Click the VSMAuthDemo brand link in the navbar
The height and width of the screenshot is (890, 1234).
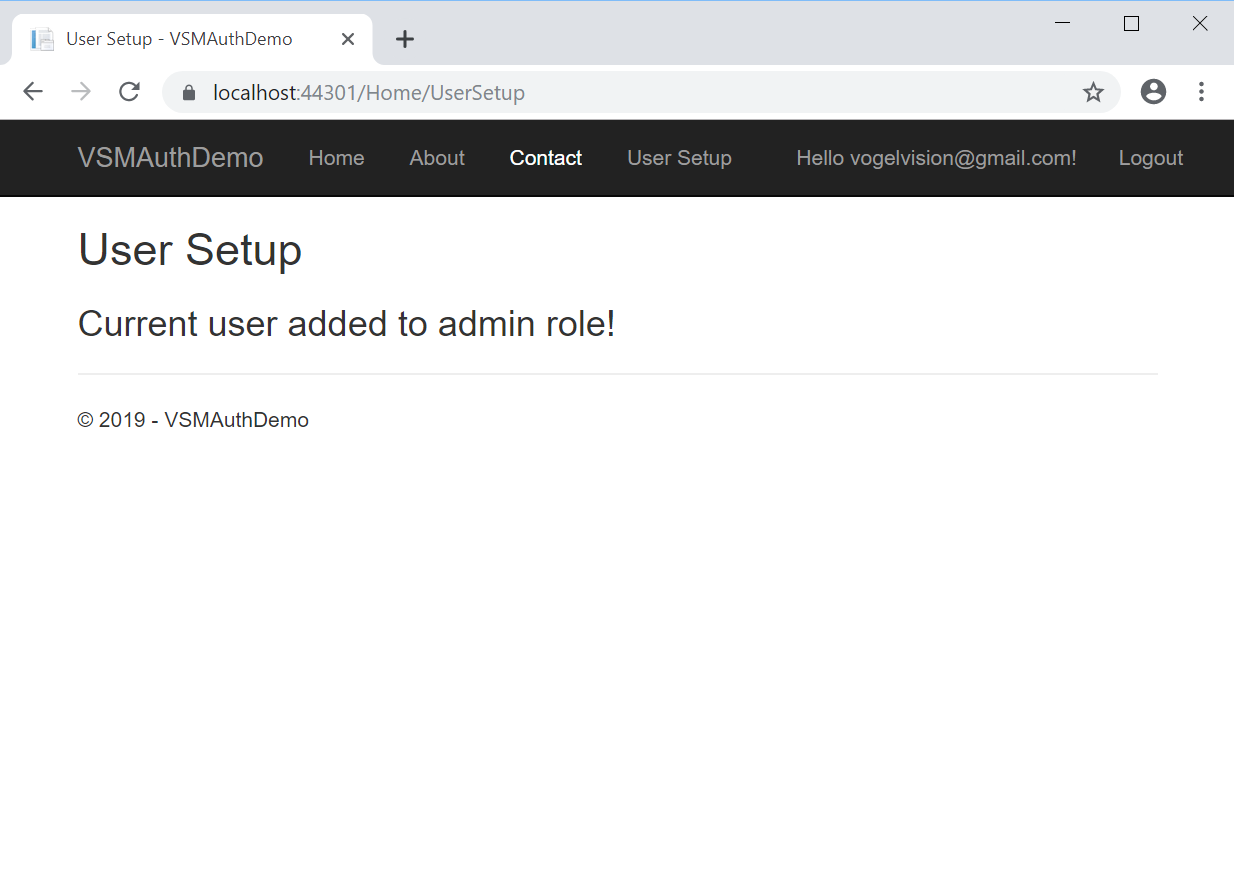pyautogui.click(x=170, y=158)
